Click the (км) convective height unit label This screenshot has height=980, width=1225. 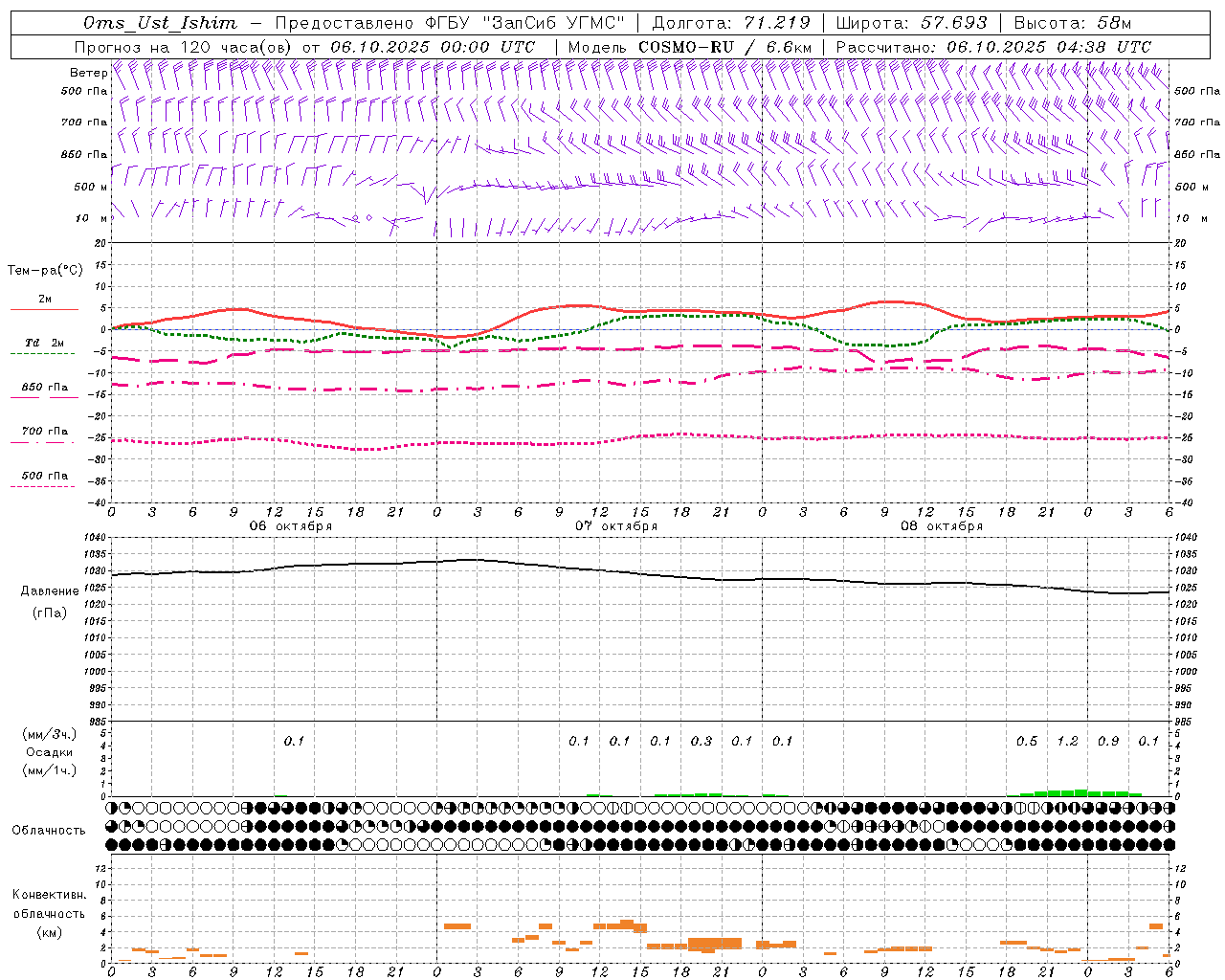coord(49,932)
